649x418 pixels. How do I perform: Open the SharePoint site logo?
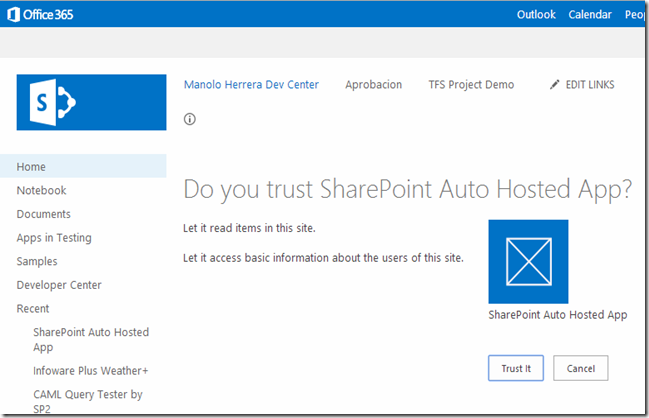pyautogui.click(x=91, y=102)
